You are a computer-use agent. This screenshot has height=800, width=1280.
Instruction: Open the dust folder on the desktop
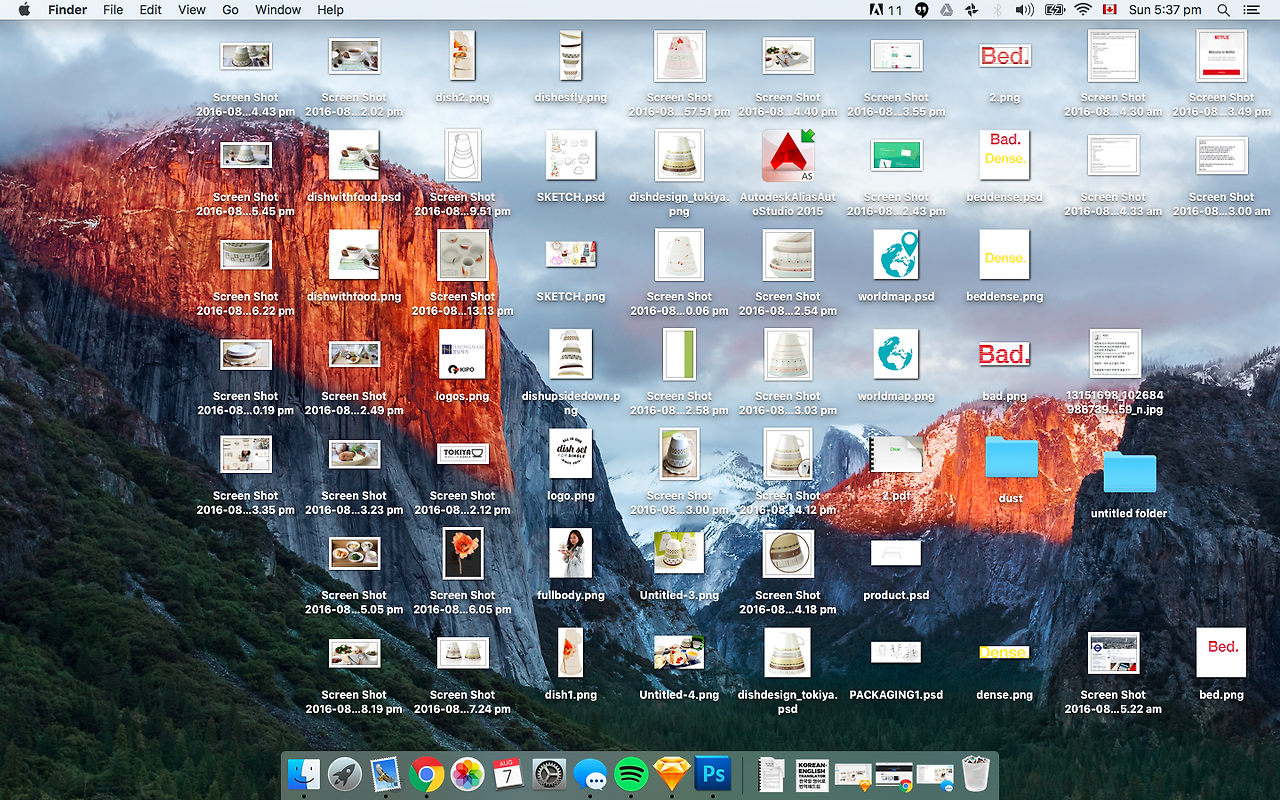(1011, 457)
